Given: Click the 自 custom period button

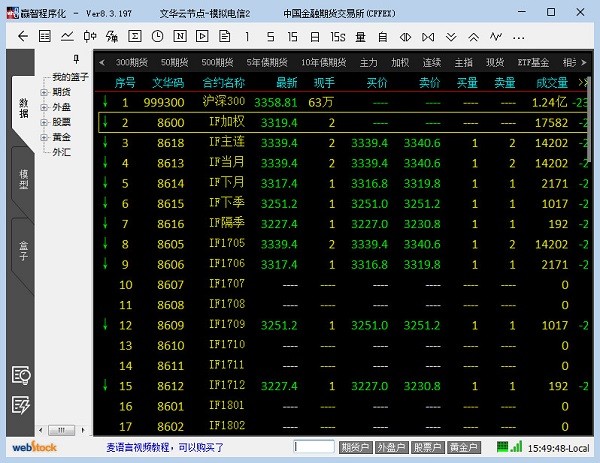Looking at the screenshot, I should tap(382, 37).
